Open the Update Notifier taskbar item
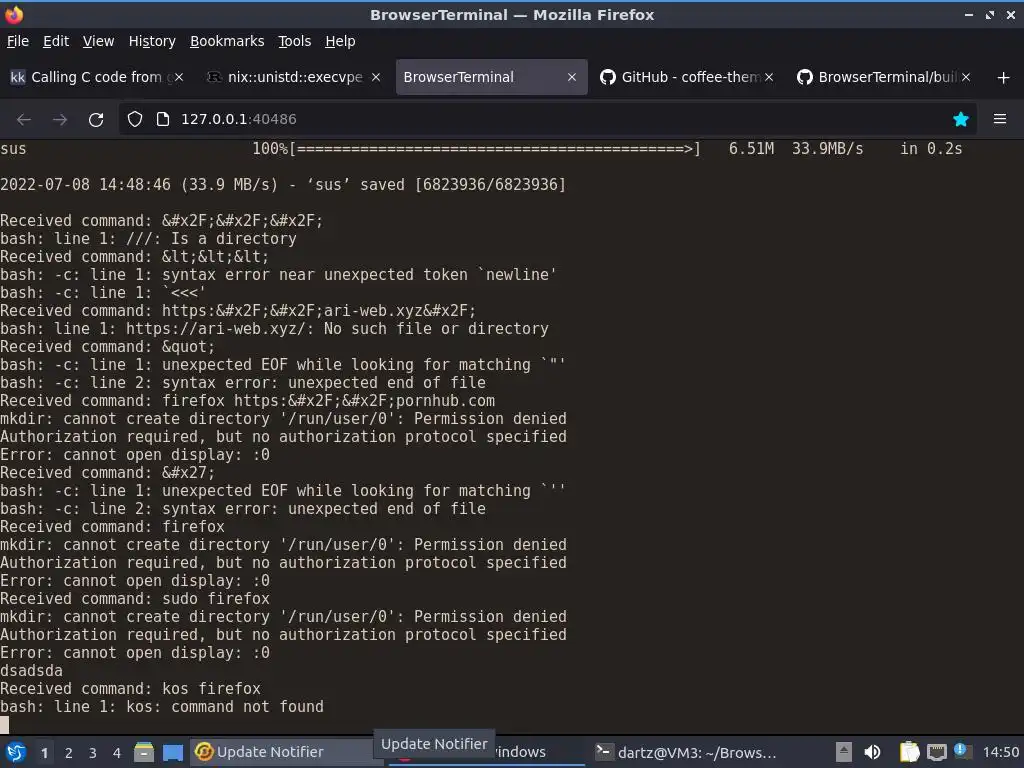 click(283, 752)
